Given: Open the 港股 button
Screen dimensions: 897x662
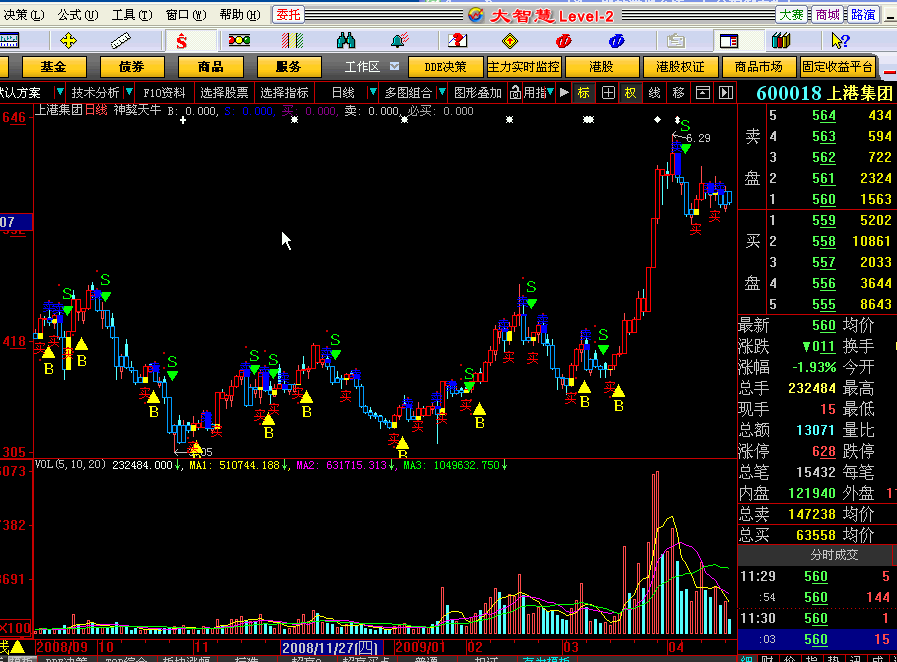Looking at the screenshot, I should click(x=602, y=67).
